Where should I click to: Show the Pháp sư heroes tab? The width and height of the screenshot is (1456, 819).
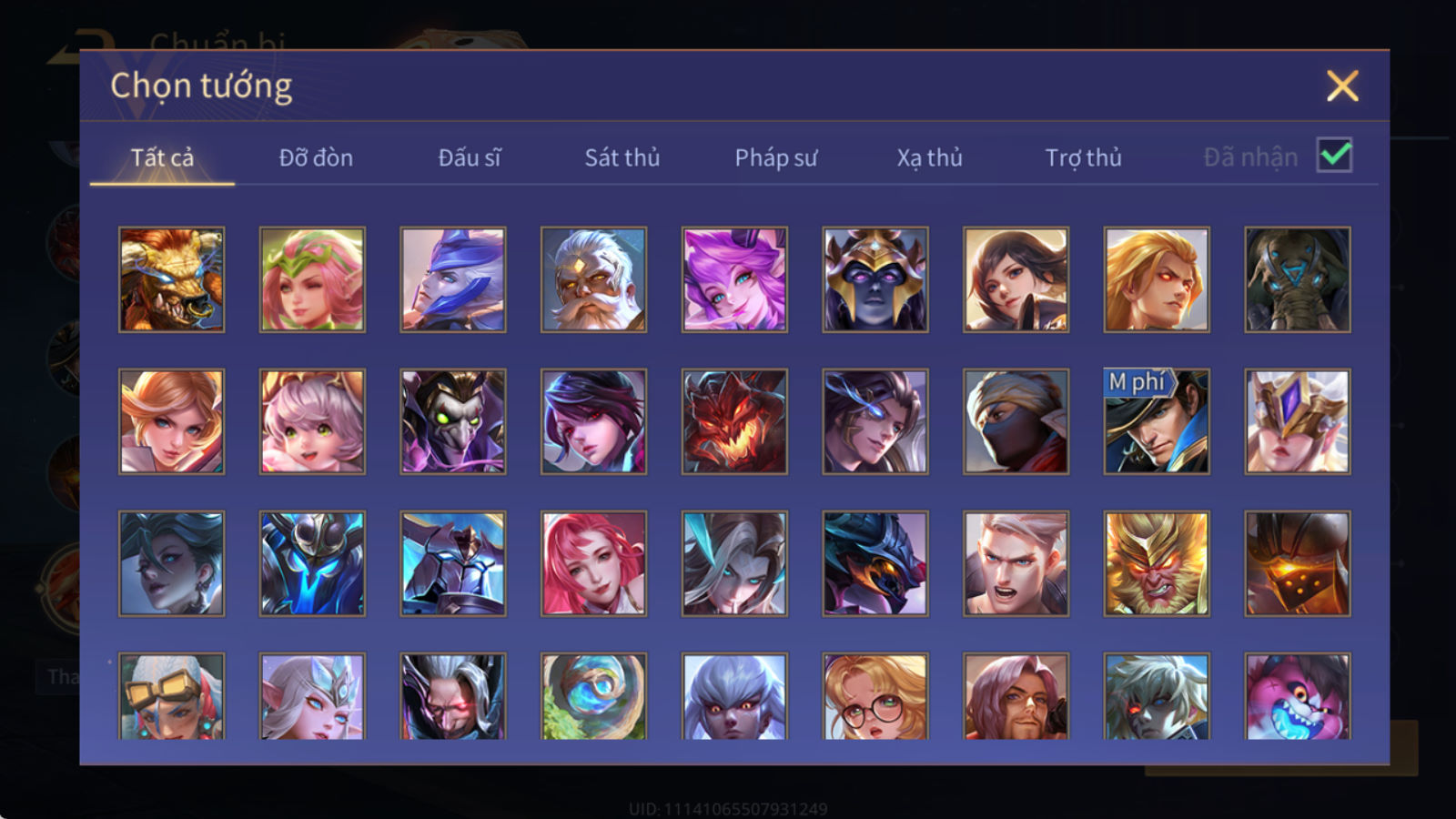click(x=776, y=157)
